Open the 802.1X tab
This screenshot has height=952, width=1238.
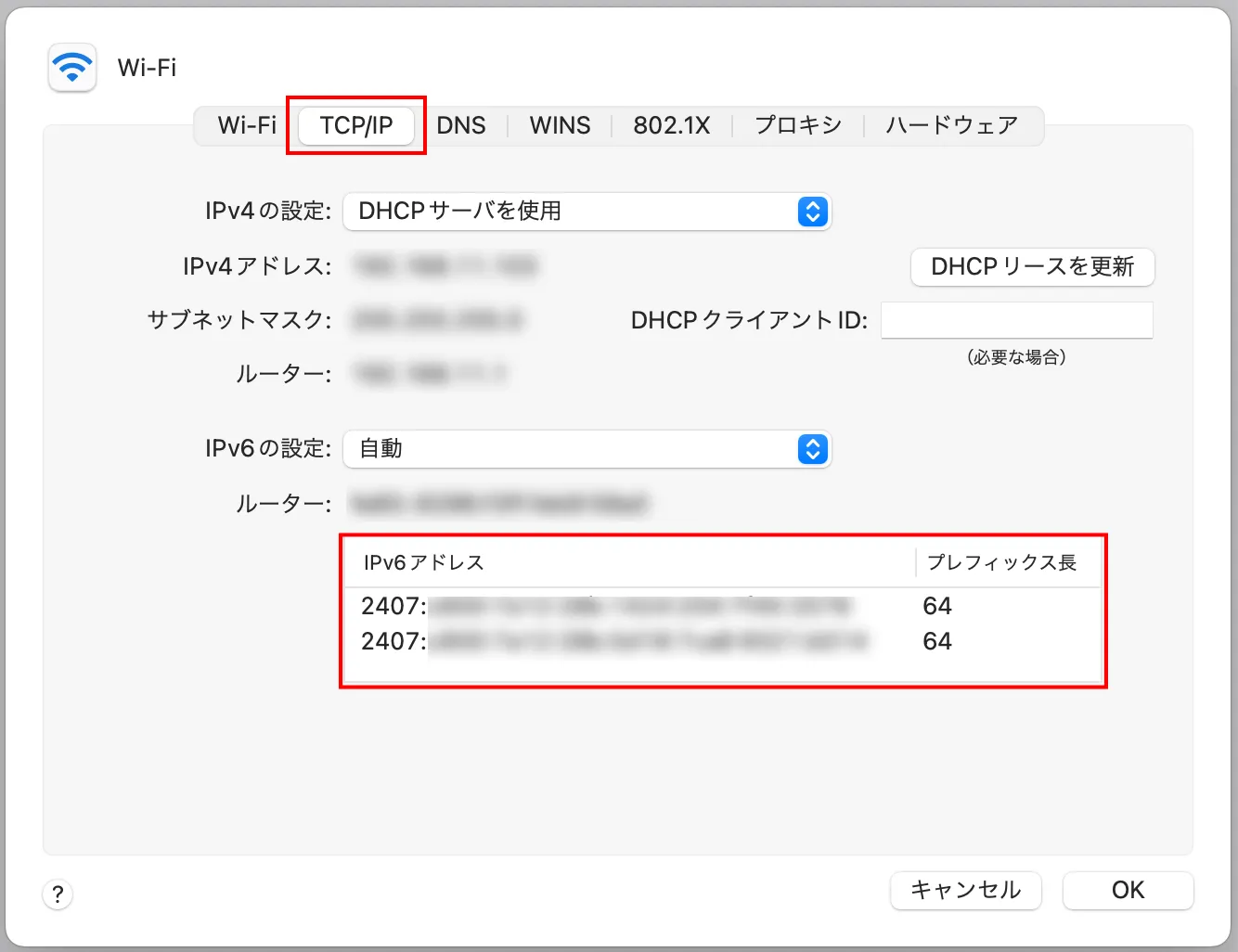(672, 125)
